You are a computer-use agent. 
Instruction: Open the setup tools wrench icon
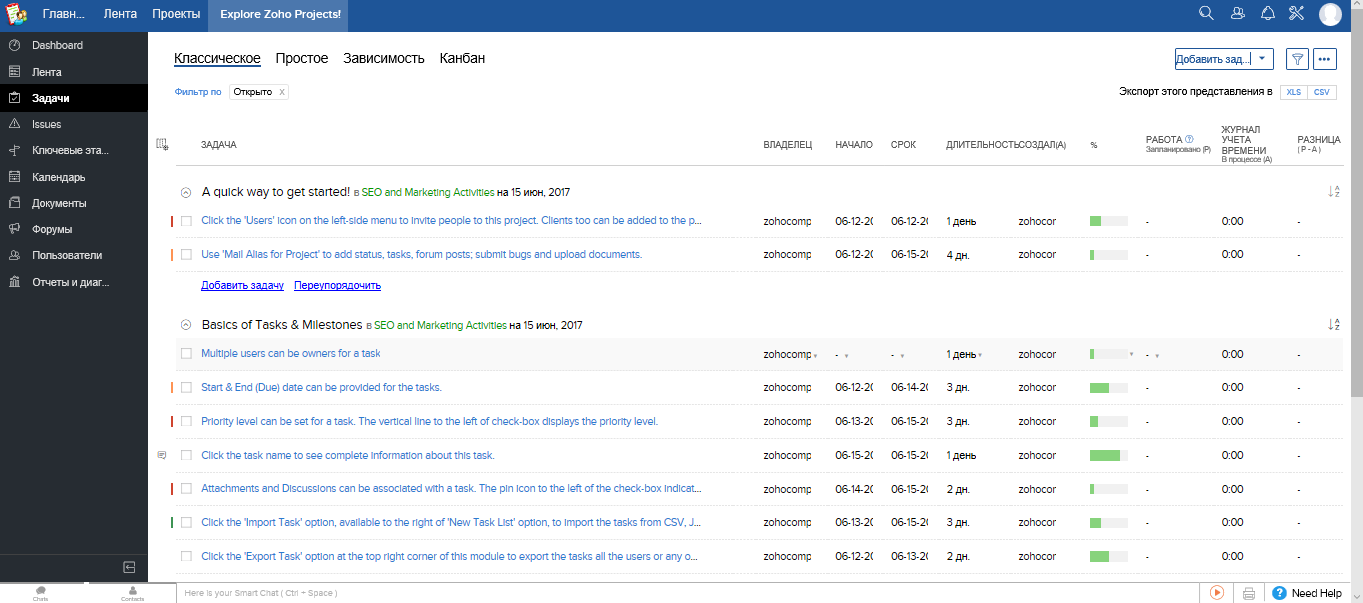(x=1298, y=13)
